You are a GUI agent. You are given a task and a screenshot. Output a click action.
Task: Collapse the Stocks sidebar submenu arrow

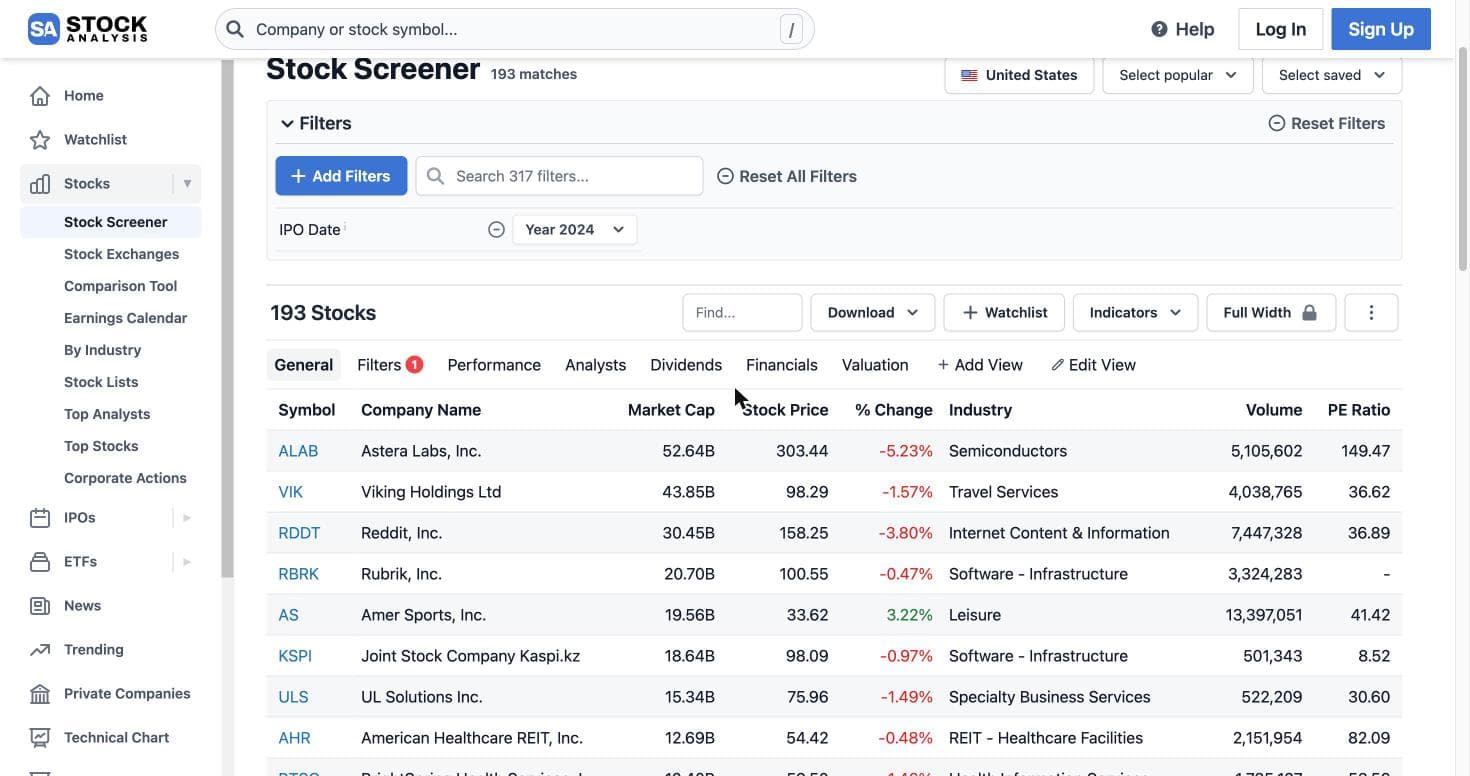pos(187,184)
